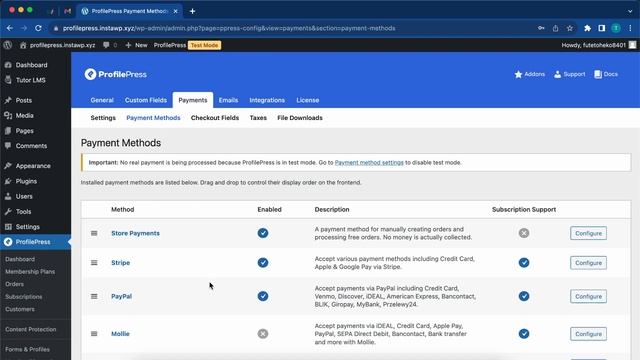Click PayPal subscription support checkmark
The height and width of the screenshot is (360, 640).
coord(524,296)
